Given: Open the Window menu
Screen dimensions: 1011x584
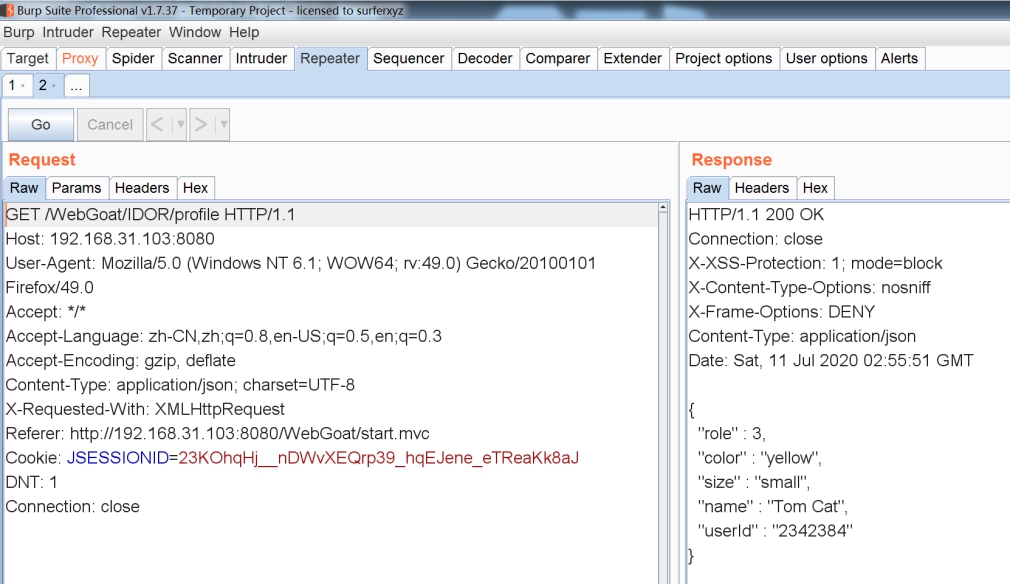Looking at the screenshot, I should pos(195,32).
